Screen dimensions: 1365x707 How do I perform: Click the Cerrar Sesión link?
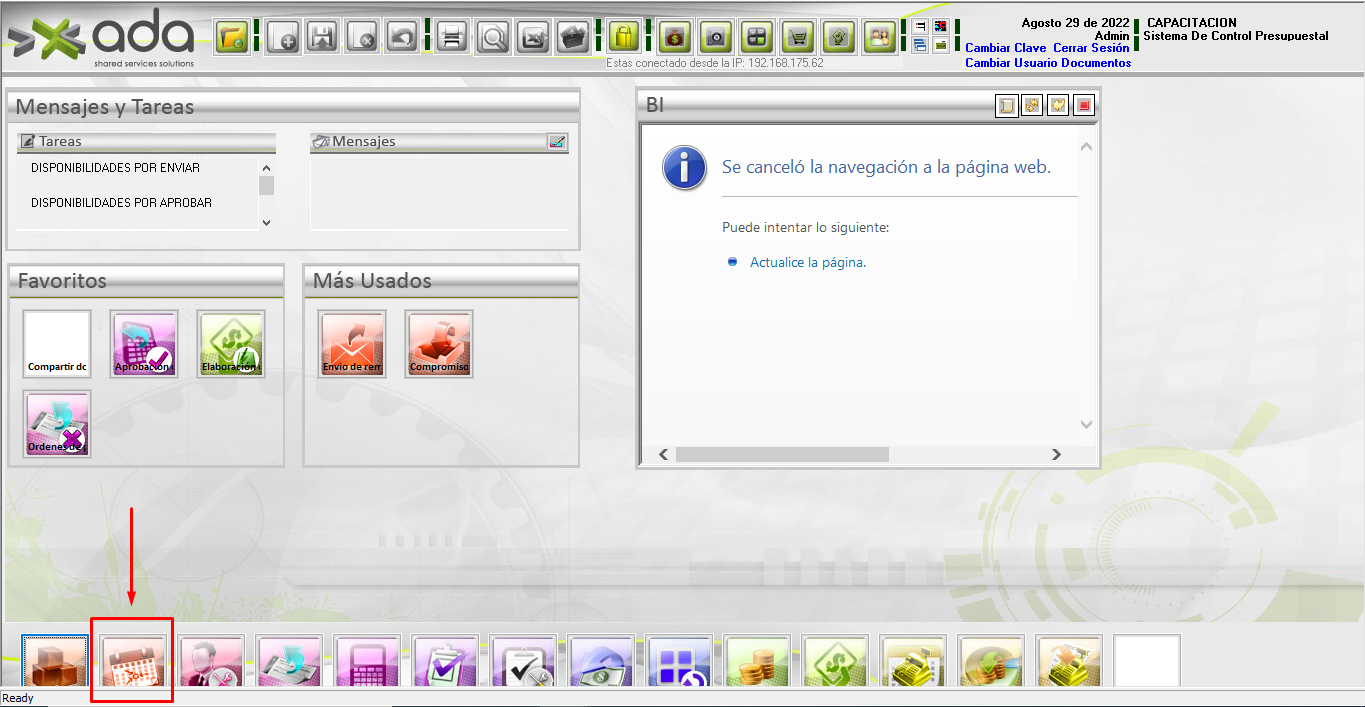point(1091,48)
